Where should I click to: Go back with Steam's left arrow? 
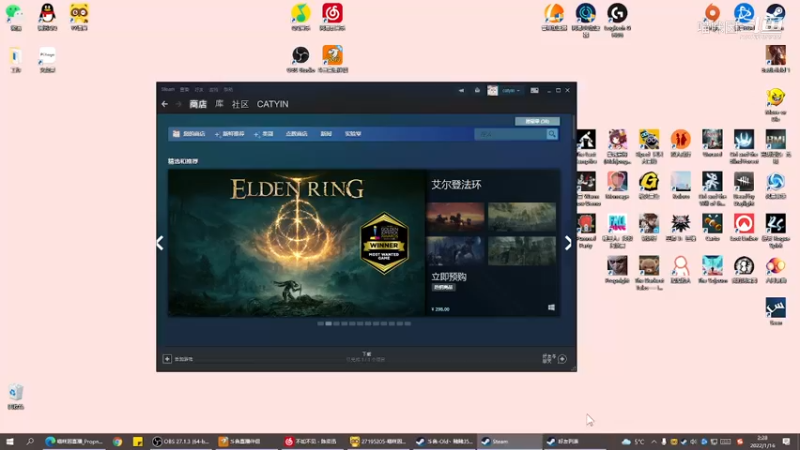[x=164, y=104]
